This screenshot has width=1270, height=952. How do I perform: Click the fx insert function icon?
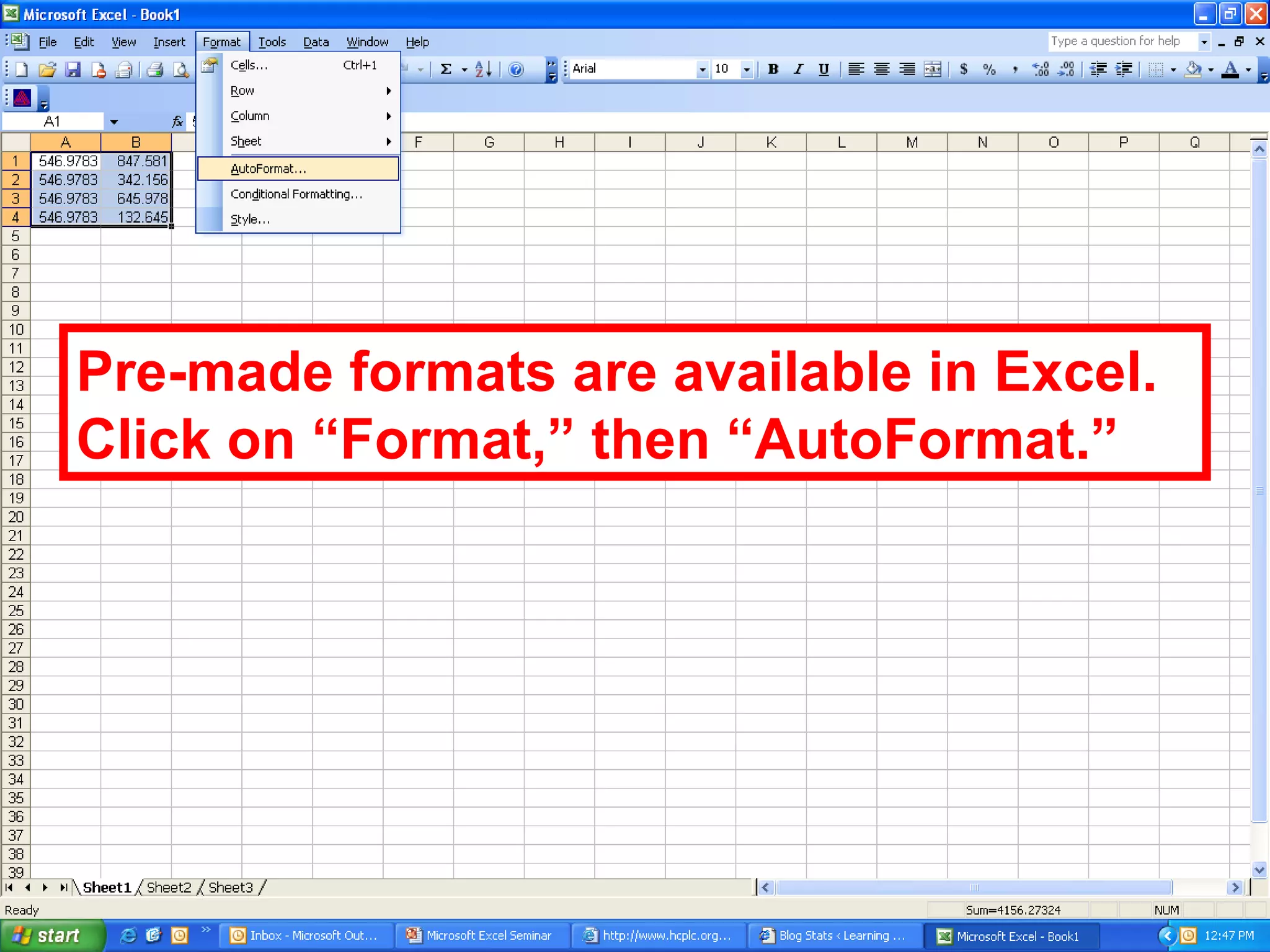177,121
